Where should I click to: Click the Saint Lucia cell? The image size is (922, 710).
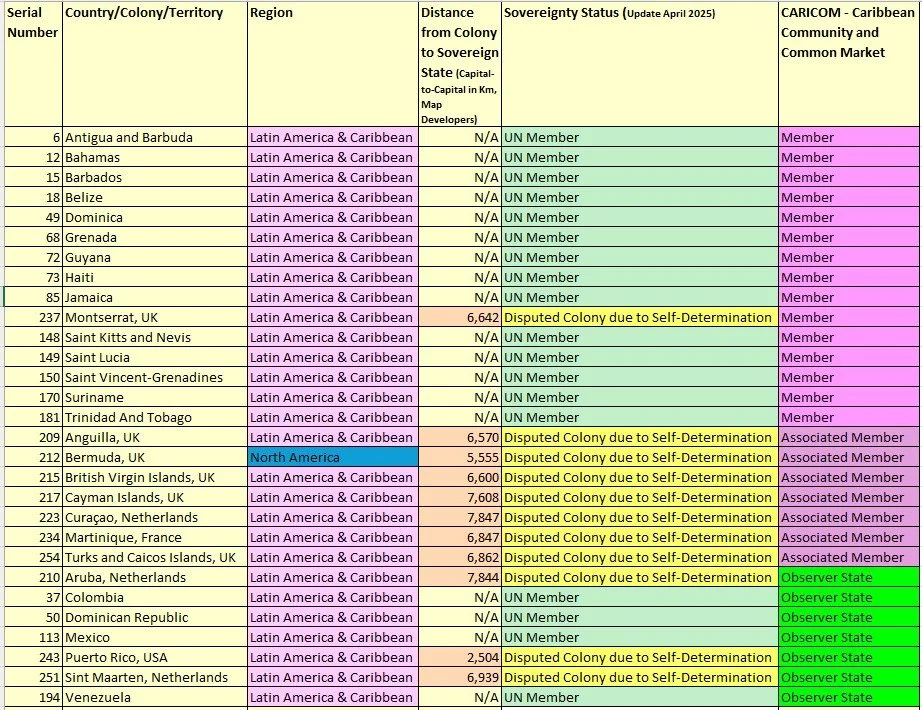pos(155,357)
